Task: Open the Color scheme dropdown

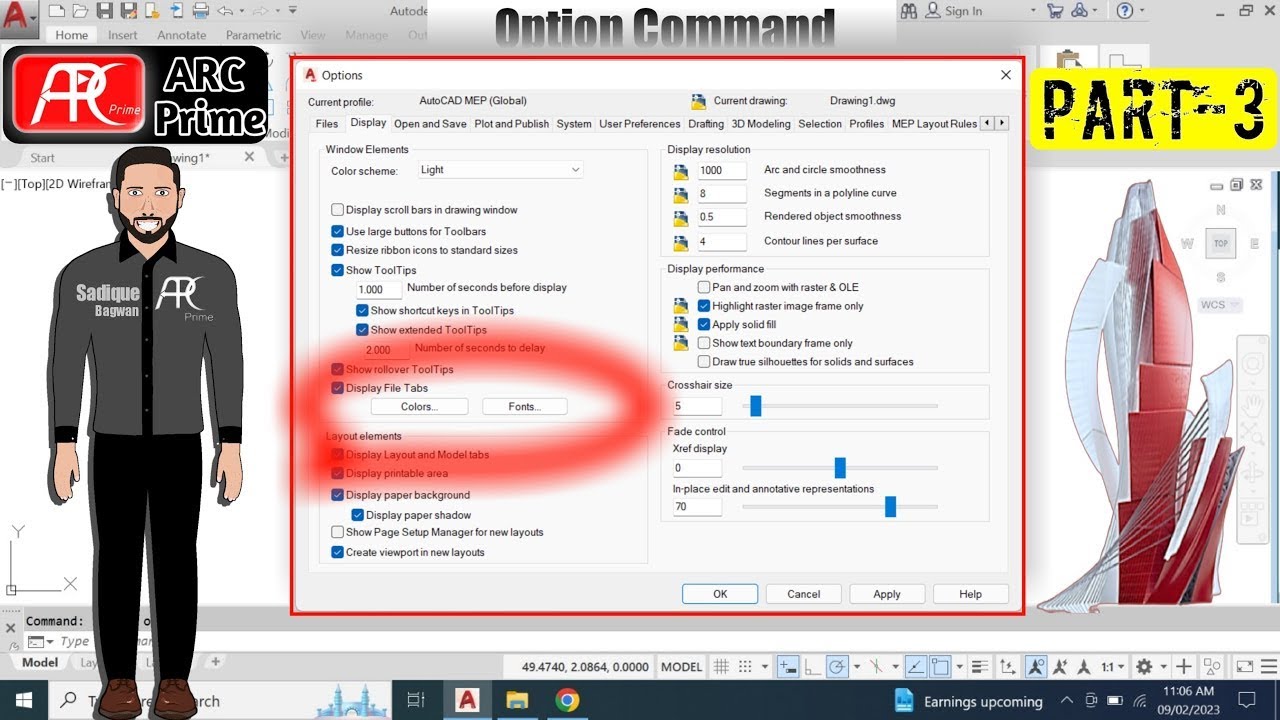Action: point(500,170)
